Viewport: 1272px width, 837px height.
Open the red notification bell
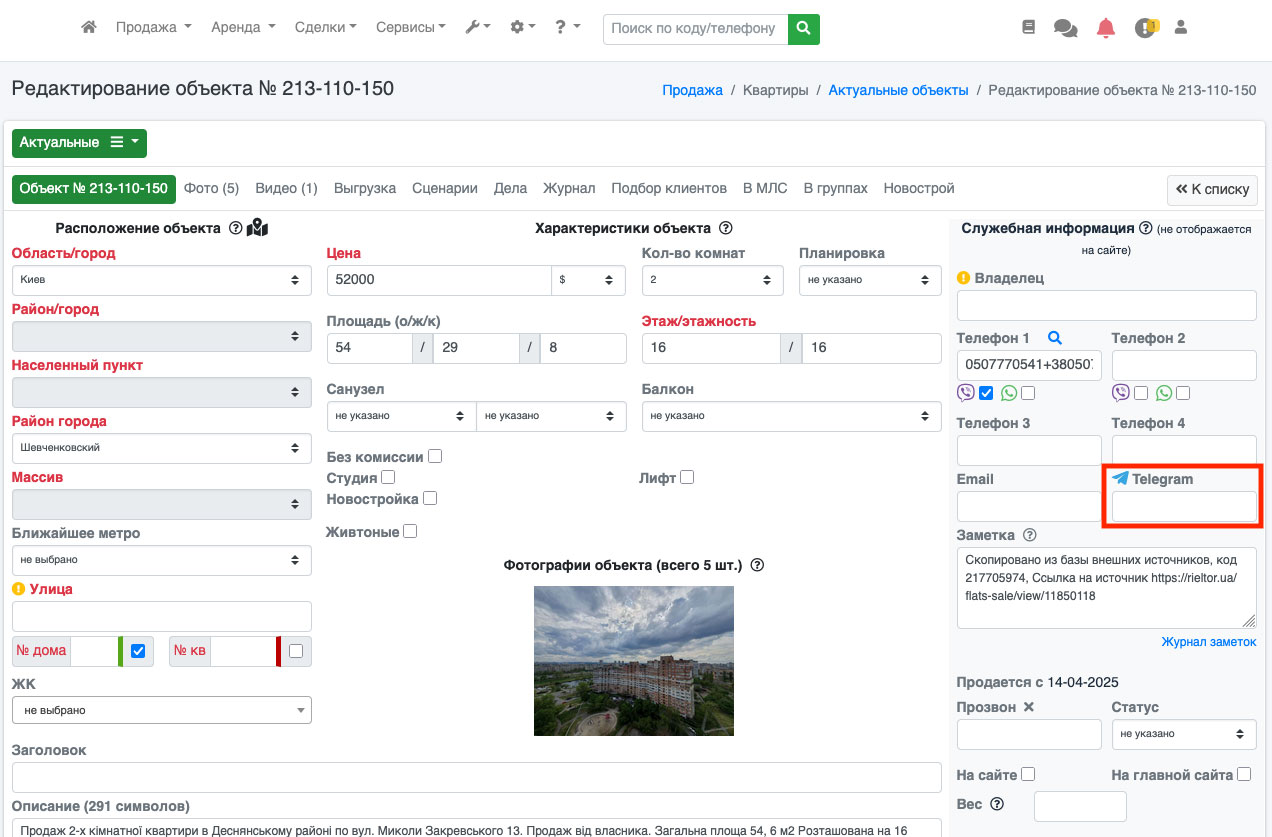point(1105,28)
